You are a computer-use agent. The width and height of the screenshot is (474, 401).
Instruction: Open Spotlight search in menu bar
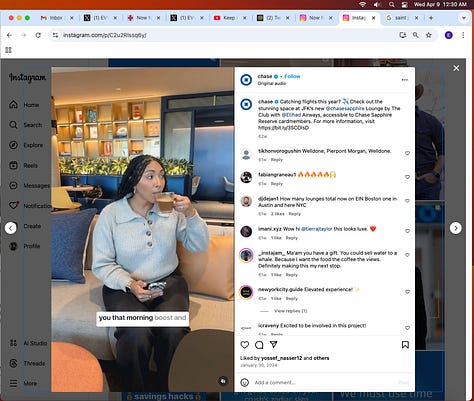(392, 4)
